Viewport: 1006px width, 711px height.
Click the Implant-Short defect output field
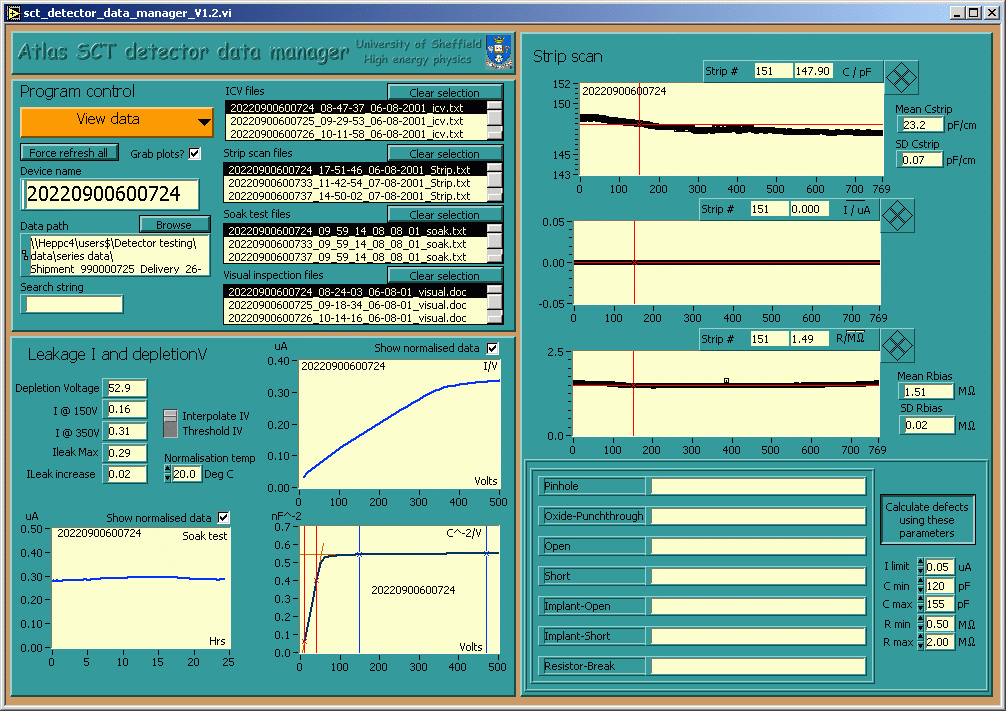(x=758, y=637)
